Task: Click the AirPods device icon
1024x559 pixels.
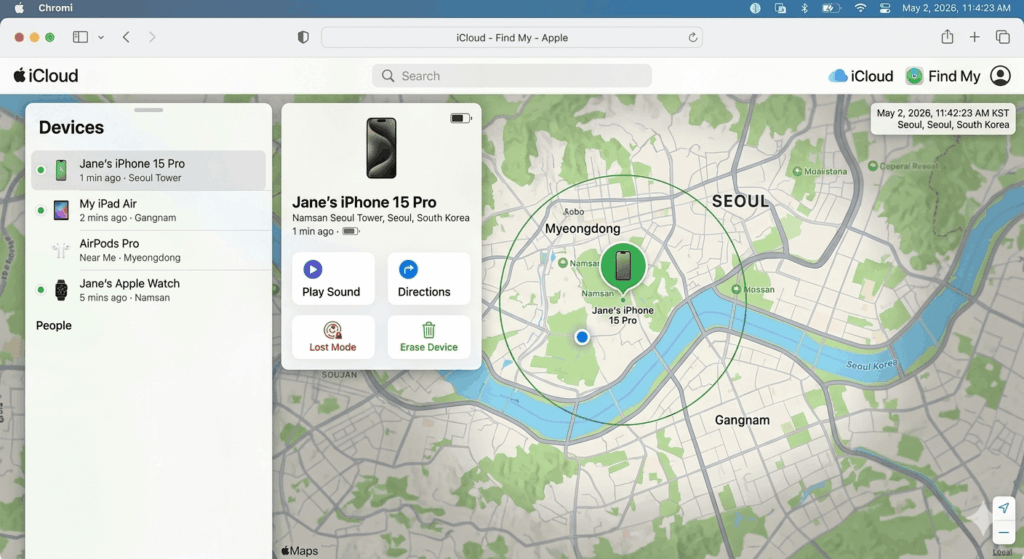Action: tap(61, 250)
